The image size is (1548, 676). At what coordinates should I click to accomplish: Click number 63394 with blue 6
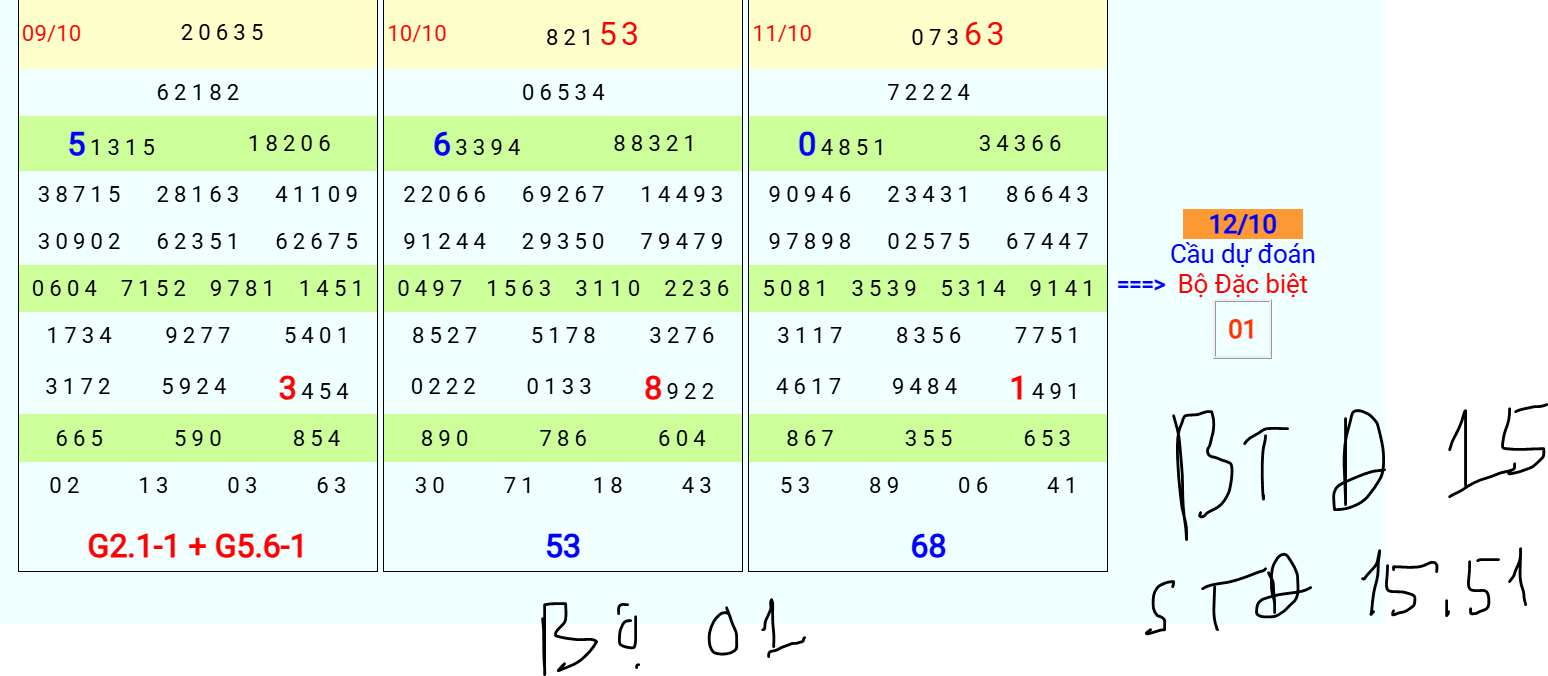click(x=477, y=145)
